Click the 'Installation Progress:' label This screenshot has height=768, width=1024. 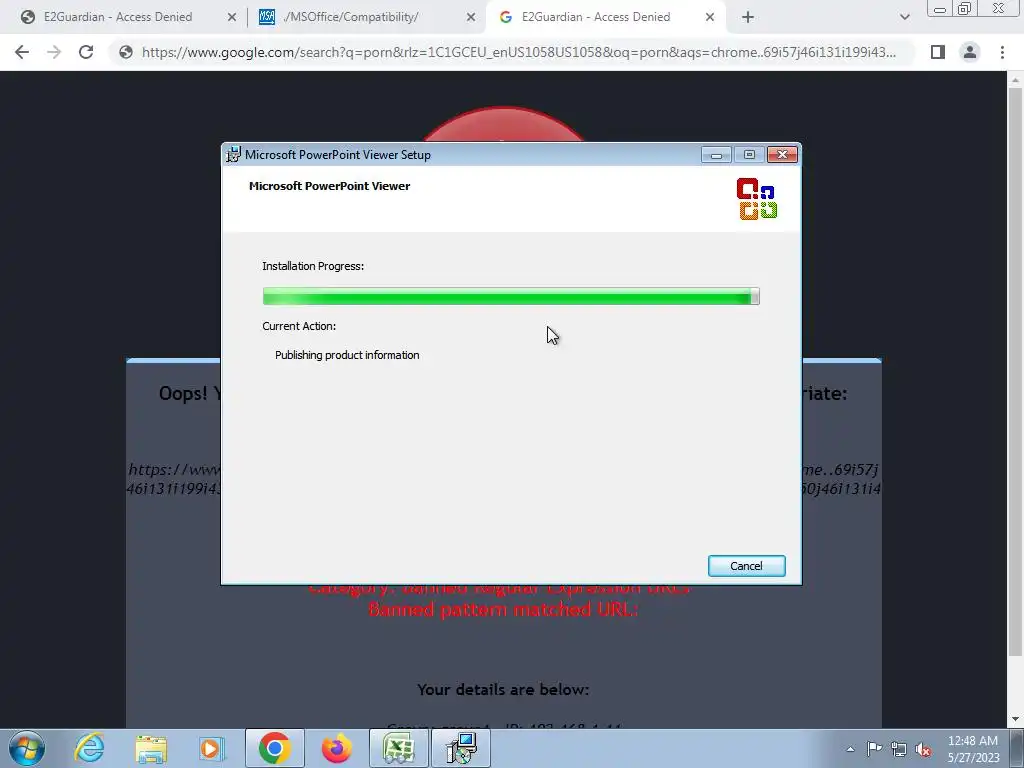pyautogui.click(x=313, y=266)
